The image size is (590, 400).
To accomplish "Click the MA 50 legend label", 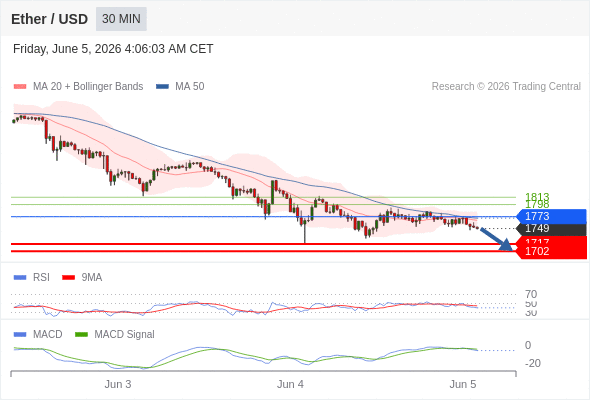I will tap(190, 87).
